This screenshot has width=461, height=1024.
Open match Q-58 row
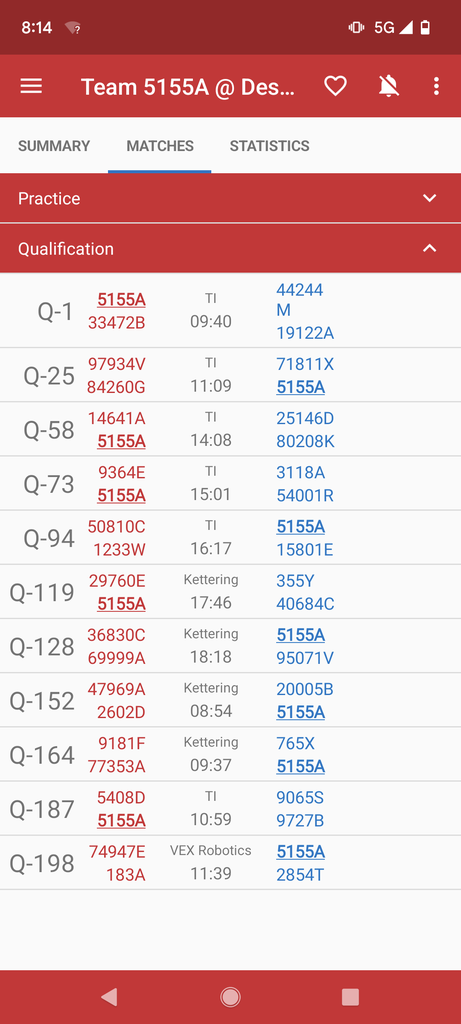point(230,429)
